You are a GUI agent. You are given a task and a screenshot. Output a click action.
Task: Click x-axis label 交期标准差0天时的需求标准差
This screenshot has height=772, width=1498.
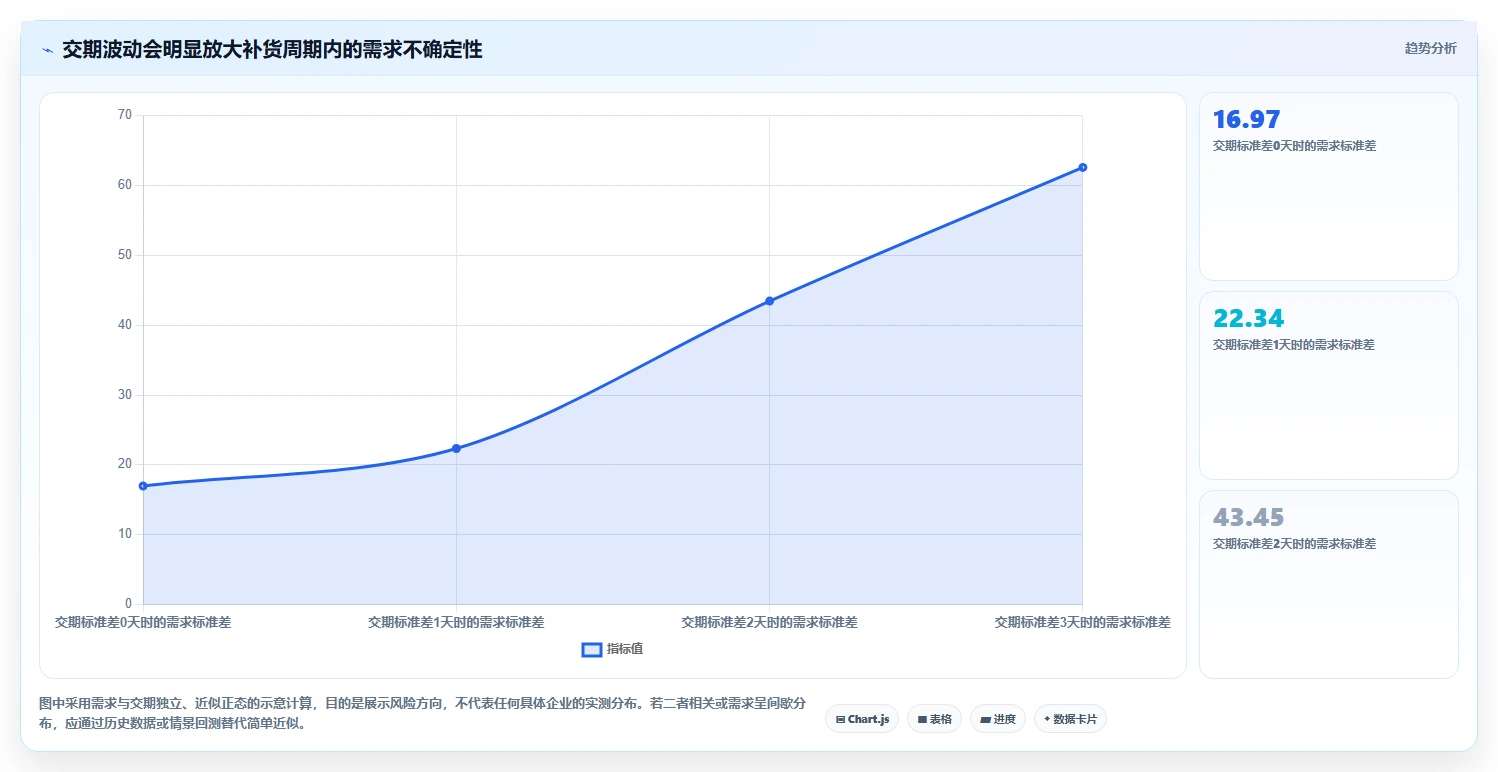click(x=143, y=622)
